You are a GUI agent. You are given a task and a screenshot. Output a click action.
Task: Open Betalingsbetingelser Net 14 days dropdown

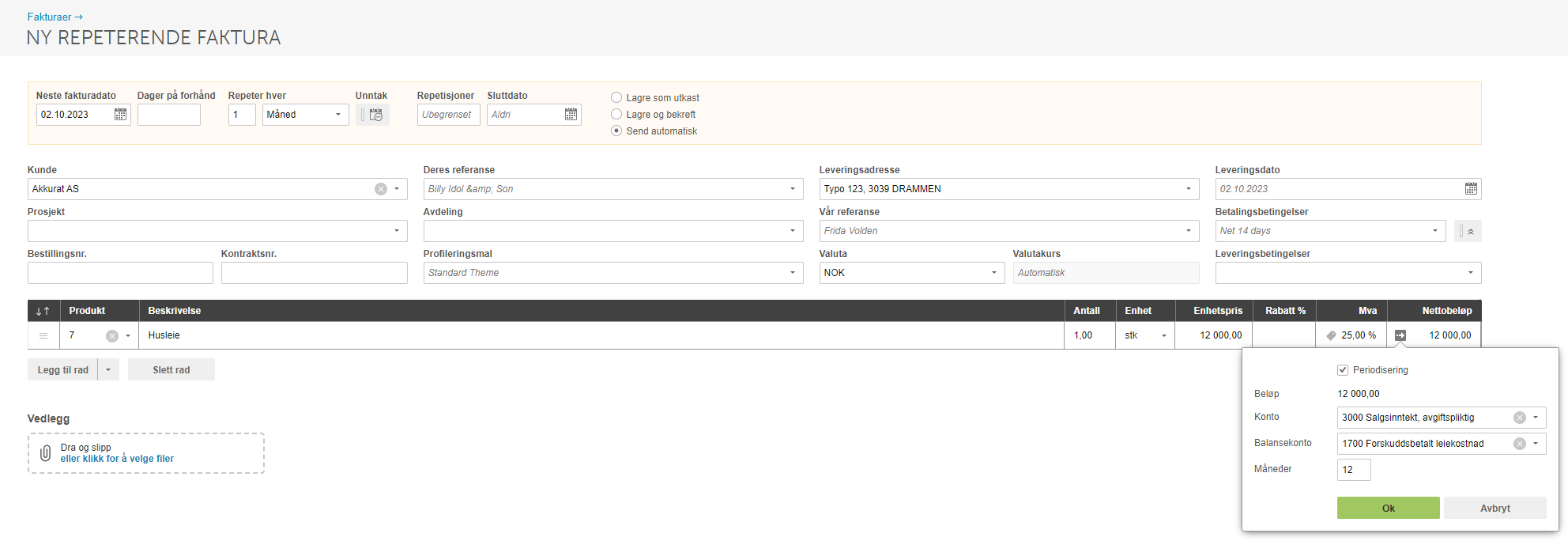[1435, 231]
